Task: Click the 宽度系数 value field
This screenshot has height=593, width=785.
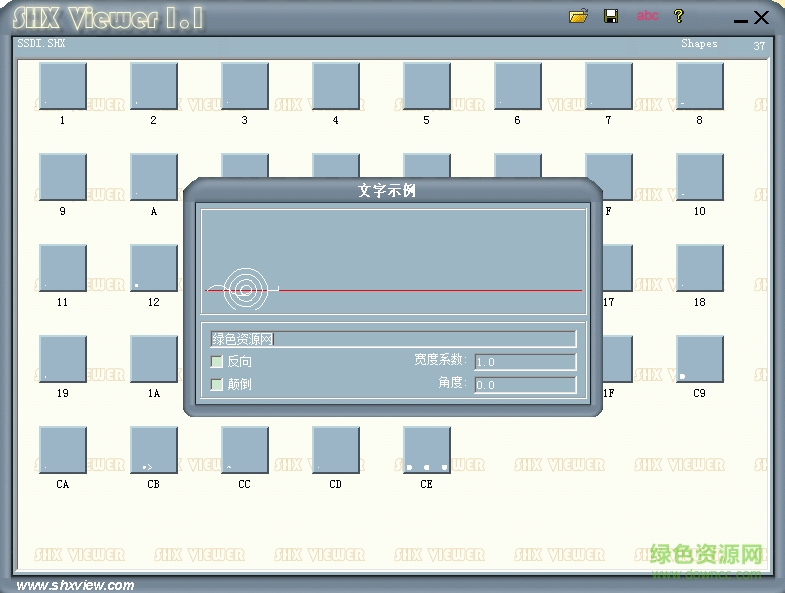Action: click(524, 362)
